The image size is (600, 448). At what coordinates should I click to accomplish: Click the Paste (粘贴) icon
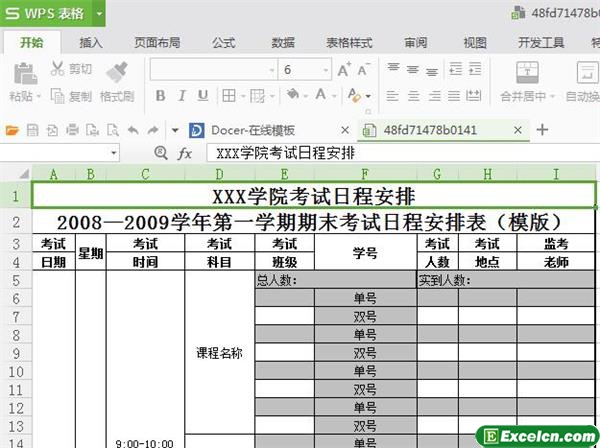[x=21, y=73]
